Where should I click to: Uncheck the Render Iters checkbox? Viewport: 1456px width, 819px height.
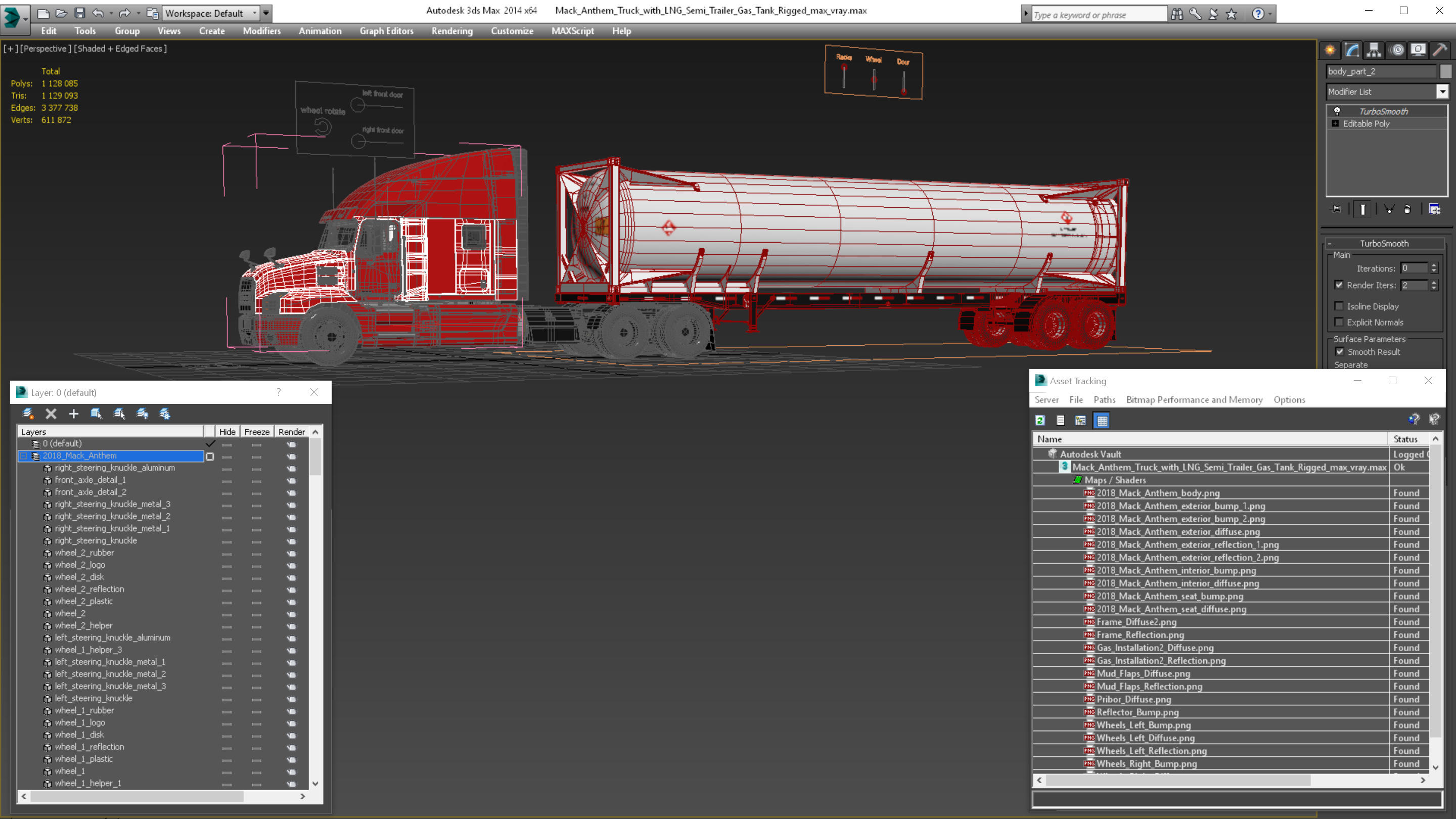tap(1338, 285)
